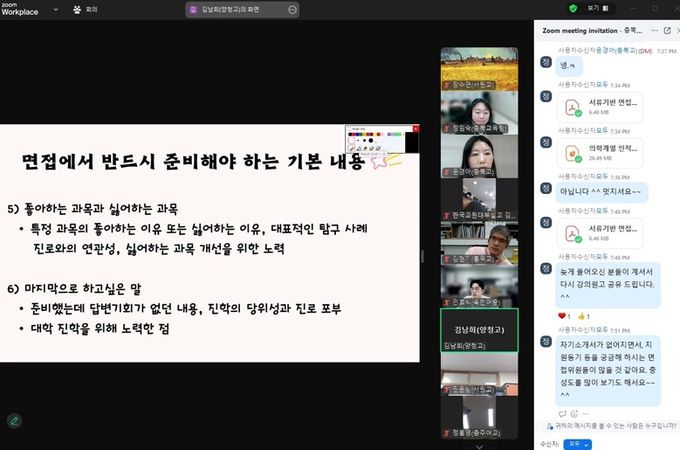Viewport: 680px width, 450px height.
Task: Click 'who can see your messages' link
Action: [614, 425]
